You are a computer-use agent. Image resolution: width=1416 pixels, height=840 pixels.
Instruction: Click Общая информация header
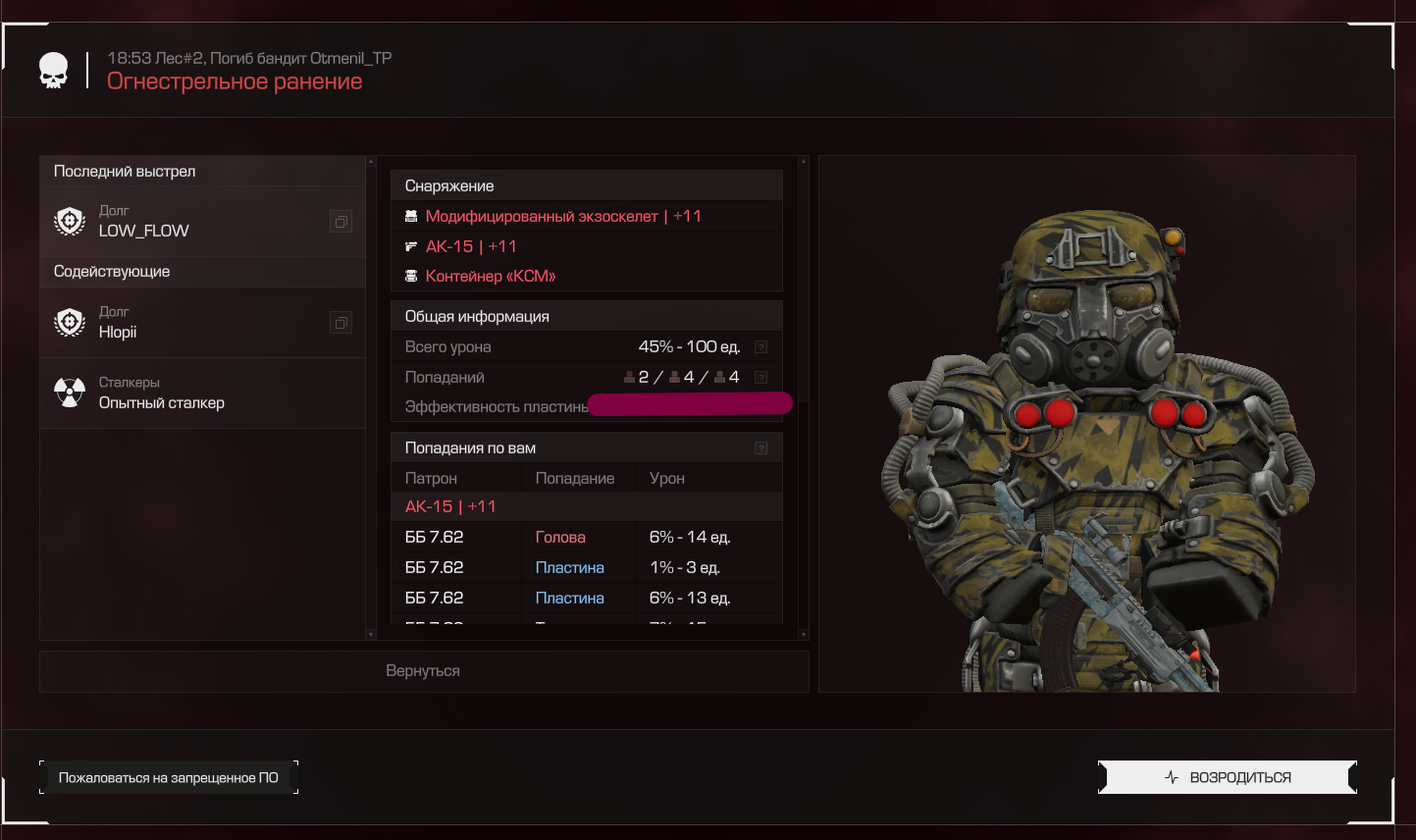587,316
